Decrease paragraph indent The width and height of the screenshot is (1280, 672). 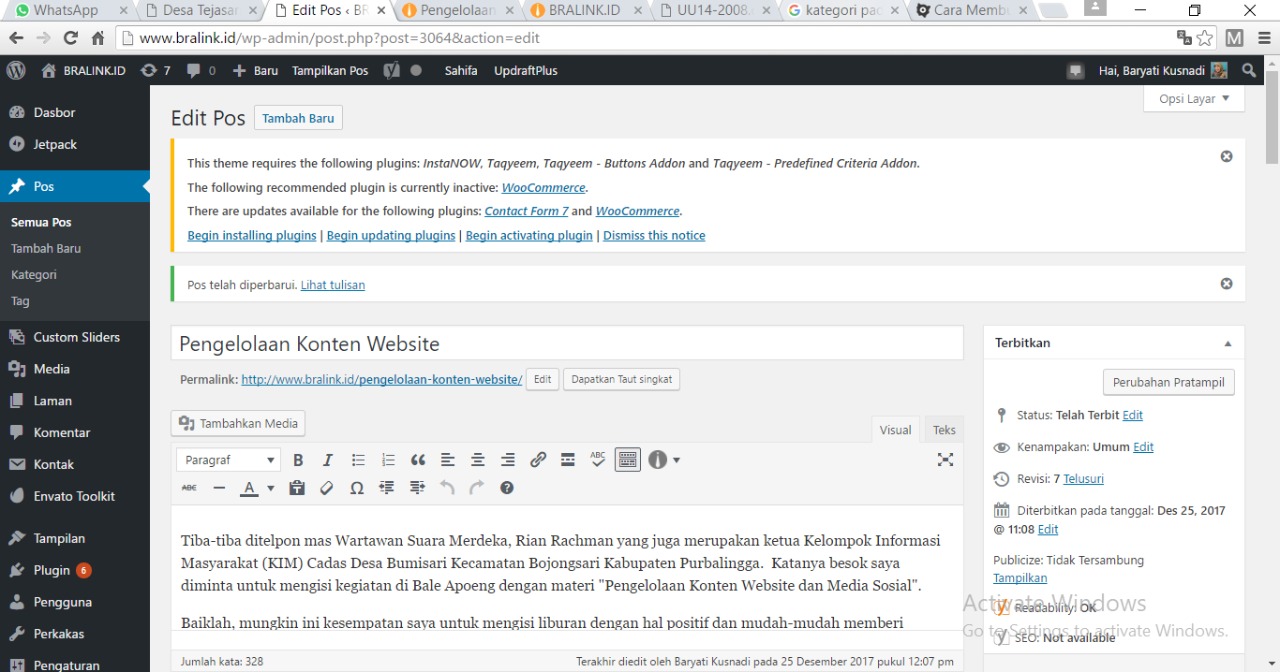click(387, 488)
